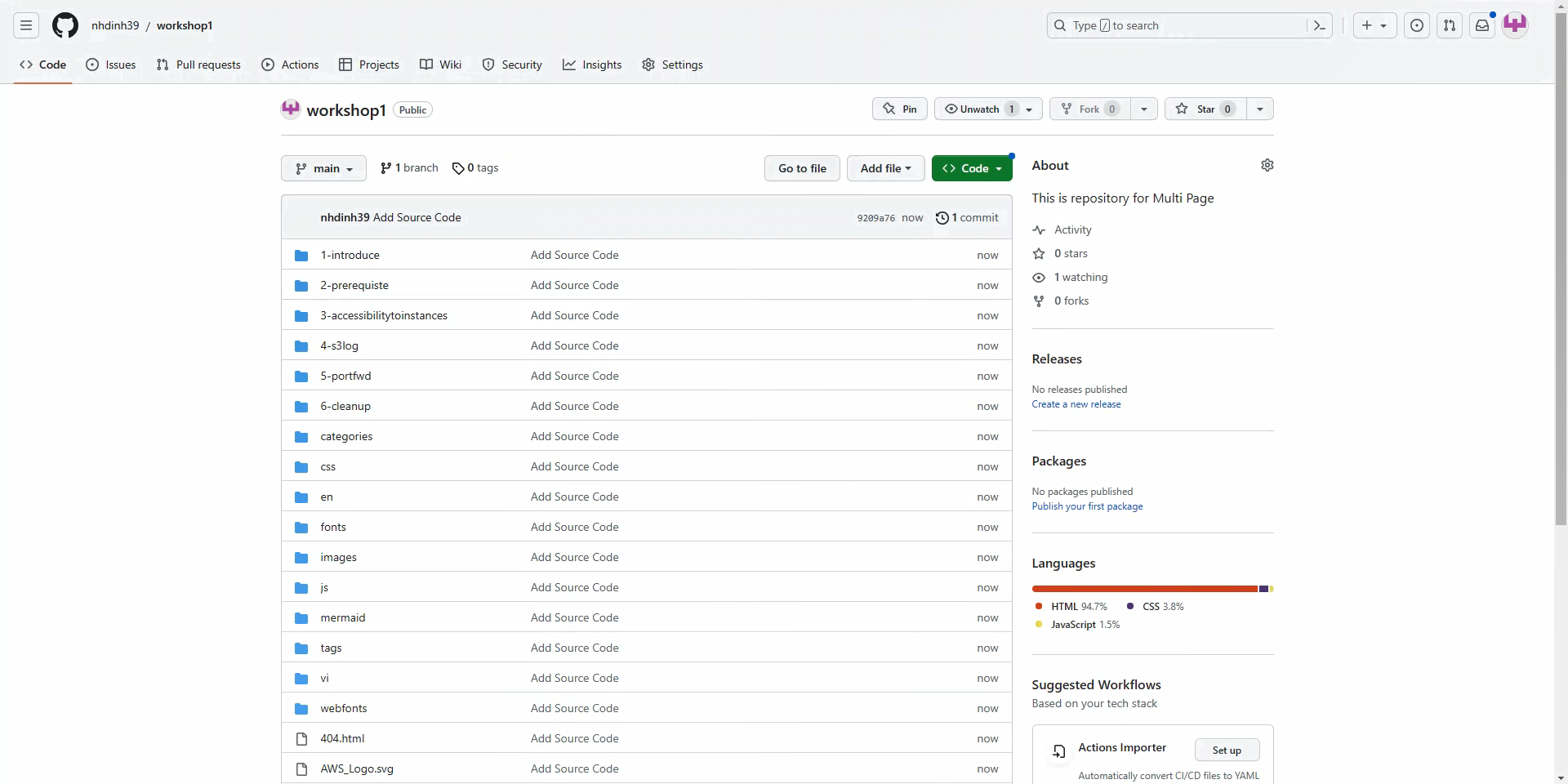Follow the Create a new release link
This screenshot has width=1568, height=784.
(1076, 404)
